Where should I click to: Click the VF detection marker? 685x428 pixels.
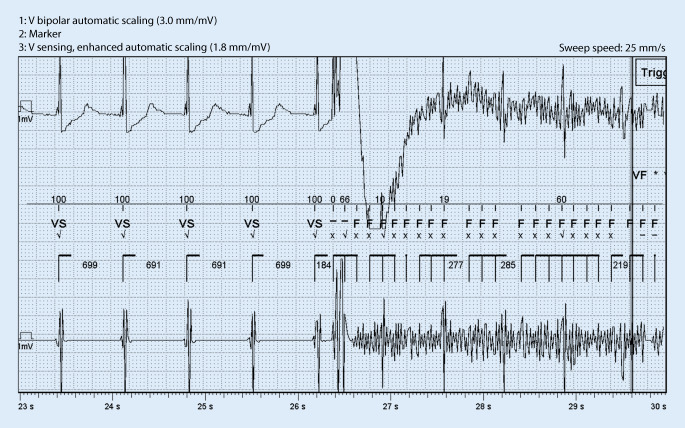[640, 175]
